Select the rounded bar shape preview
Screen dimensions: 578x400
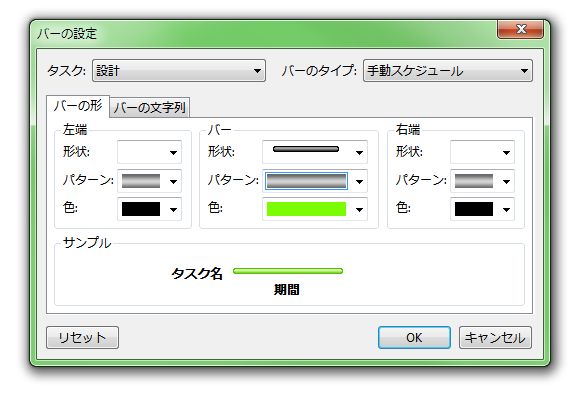coord(306,149)
